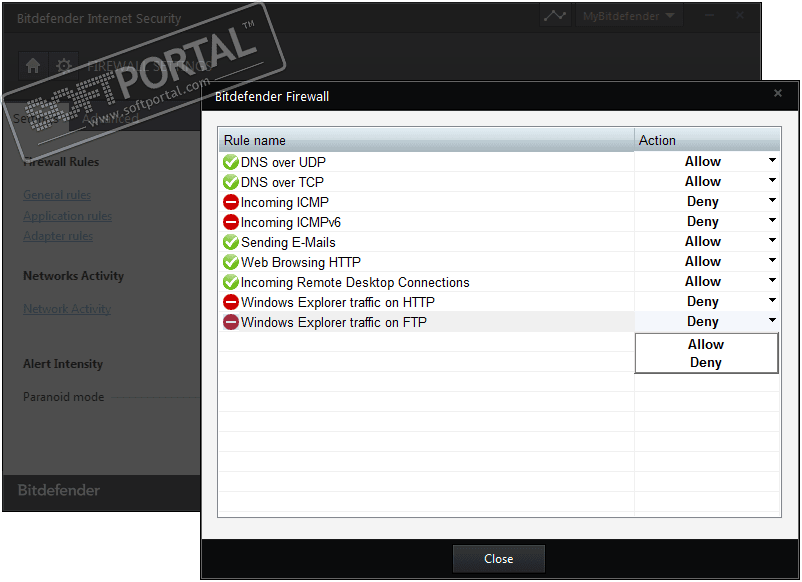Click the red deny icon for Incoming ICMPv6
This screenshot has width=802, height=582.
(231, 222)
